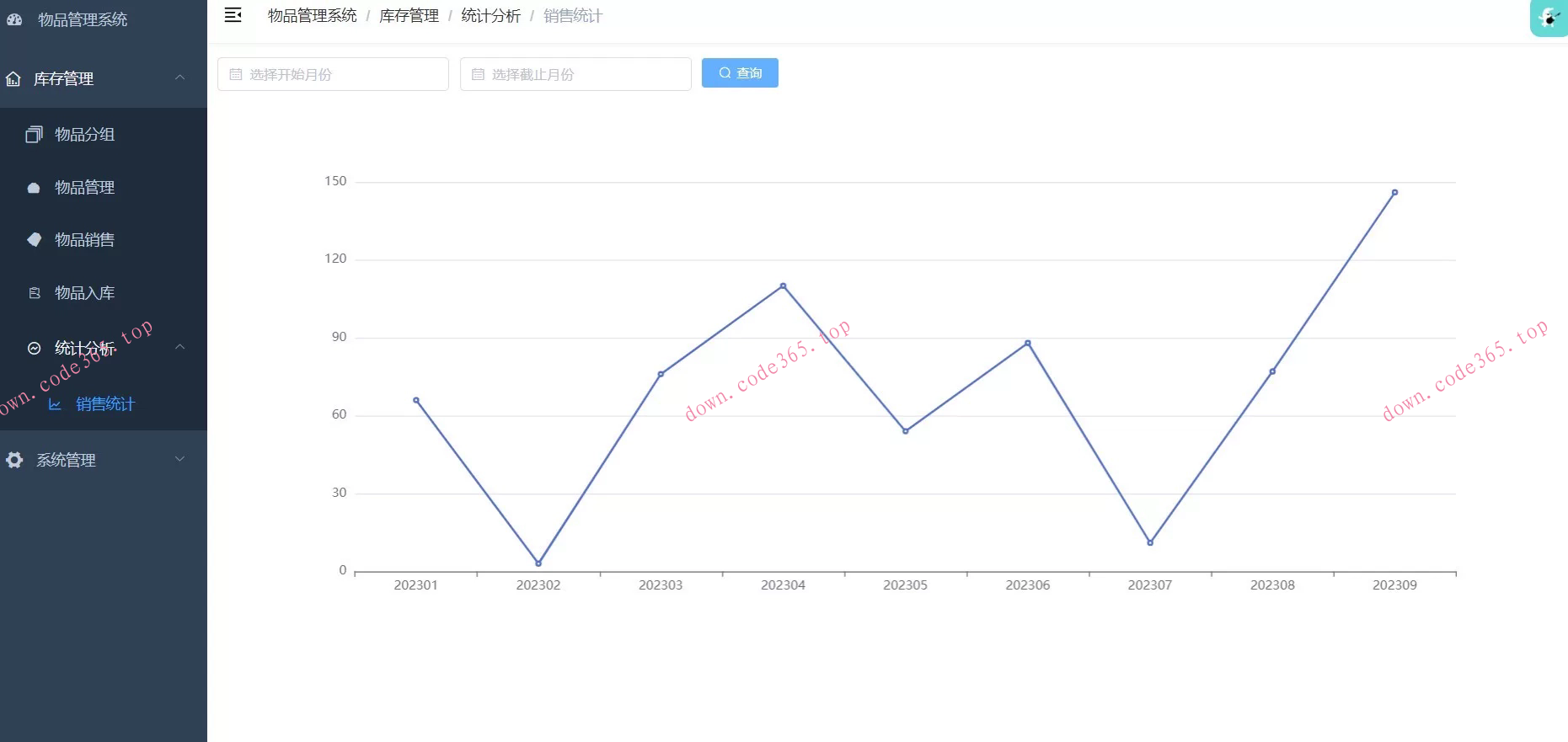Click the 统计分析 sidebar submenu label
This screenshot has width=1568, height=742.
84,348
